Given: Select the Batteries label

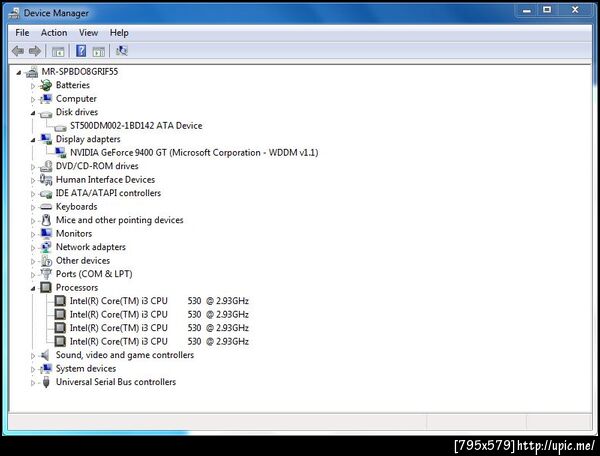Looking at the screenshot, I should click(x=73, y=85).
